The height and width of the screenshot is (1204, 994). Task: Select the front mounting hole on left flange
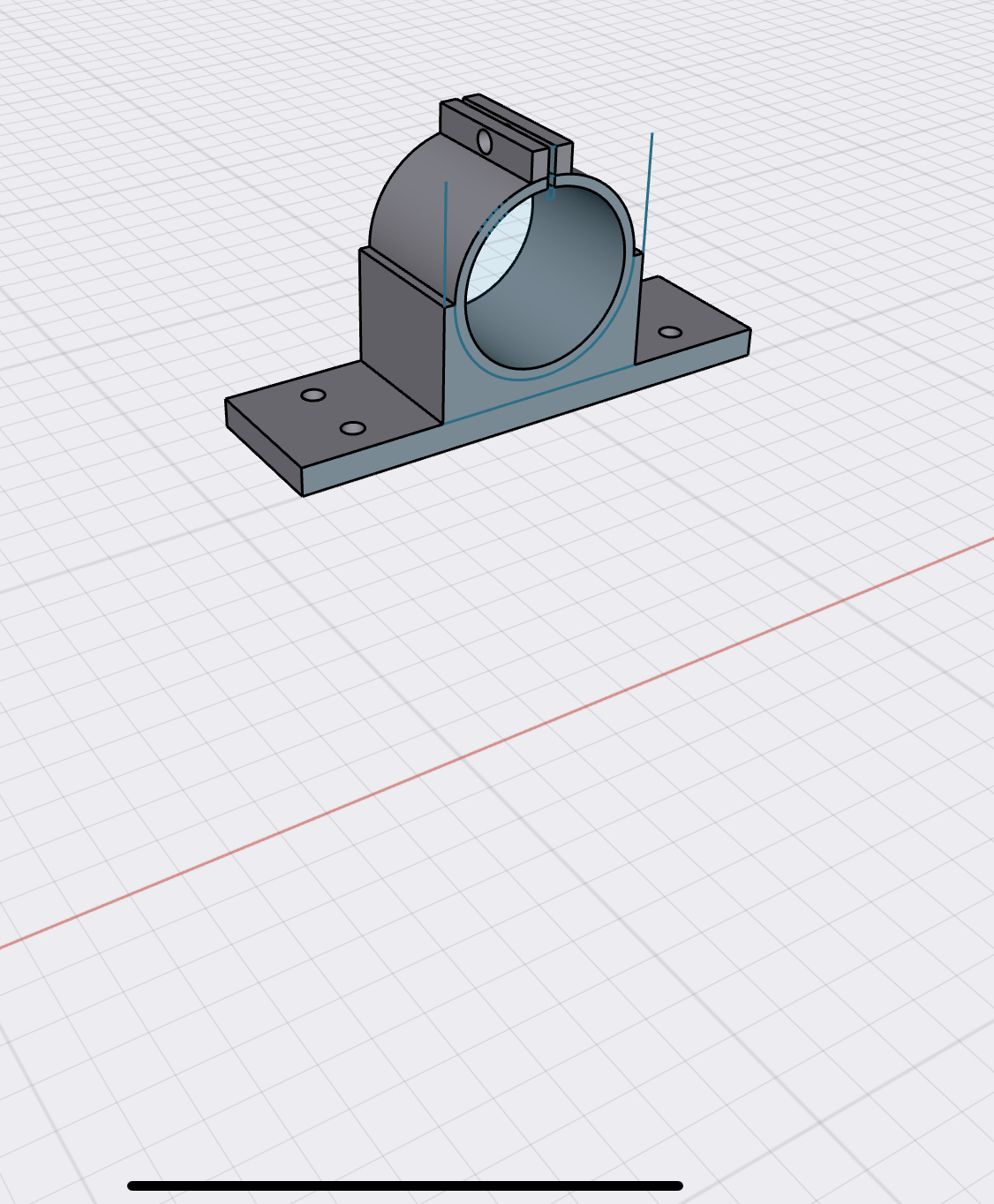[x=353, y=428]
